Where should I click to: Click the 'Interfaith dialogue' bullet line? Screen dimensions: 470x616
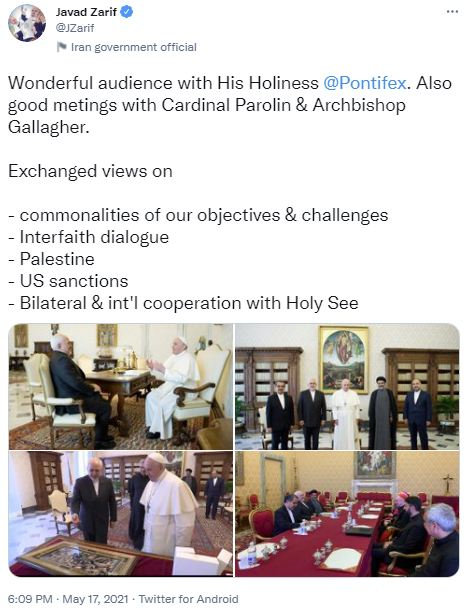click(88, 237)
